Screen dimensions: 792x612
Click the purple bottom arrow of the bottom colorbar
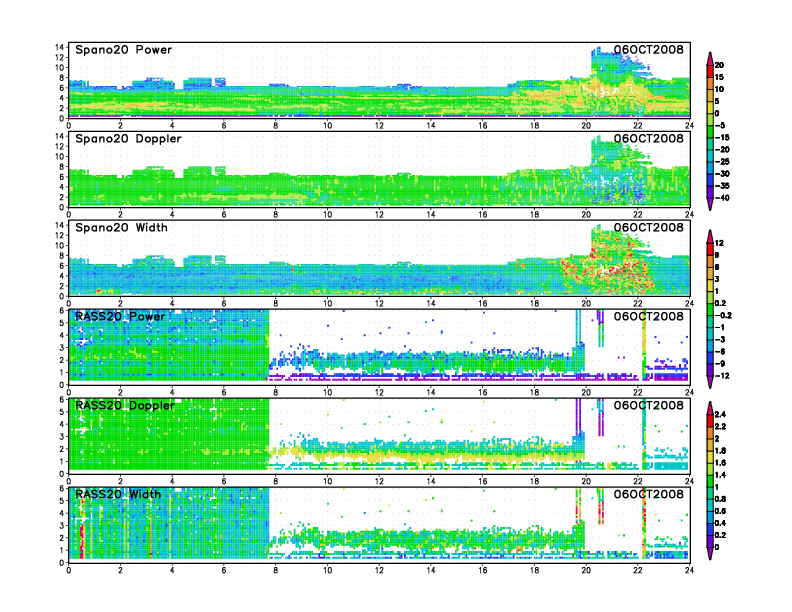pos(710,554)
